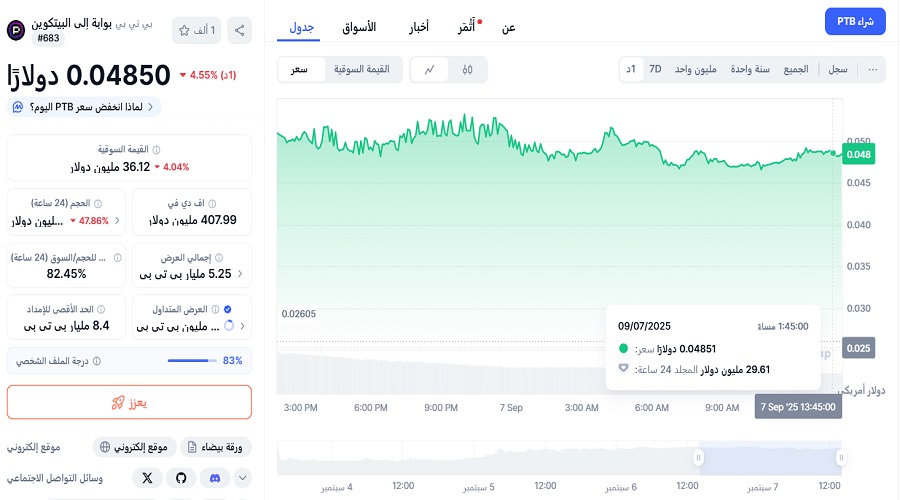
Task: Click the 36.12 million market cap value
Action: click(111, 167)
